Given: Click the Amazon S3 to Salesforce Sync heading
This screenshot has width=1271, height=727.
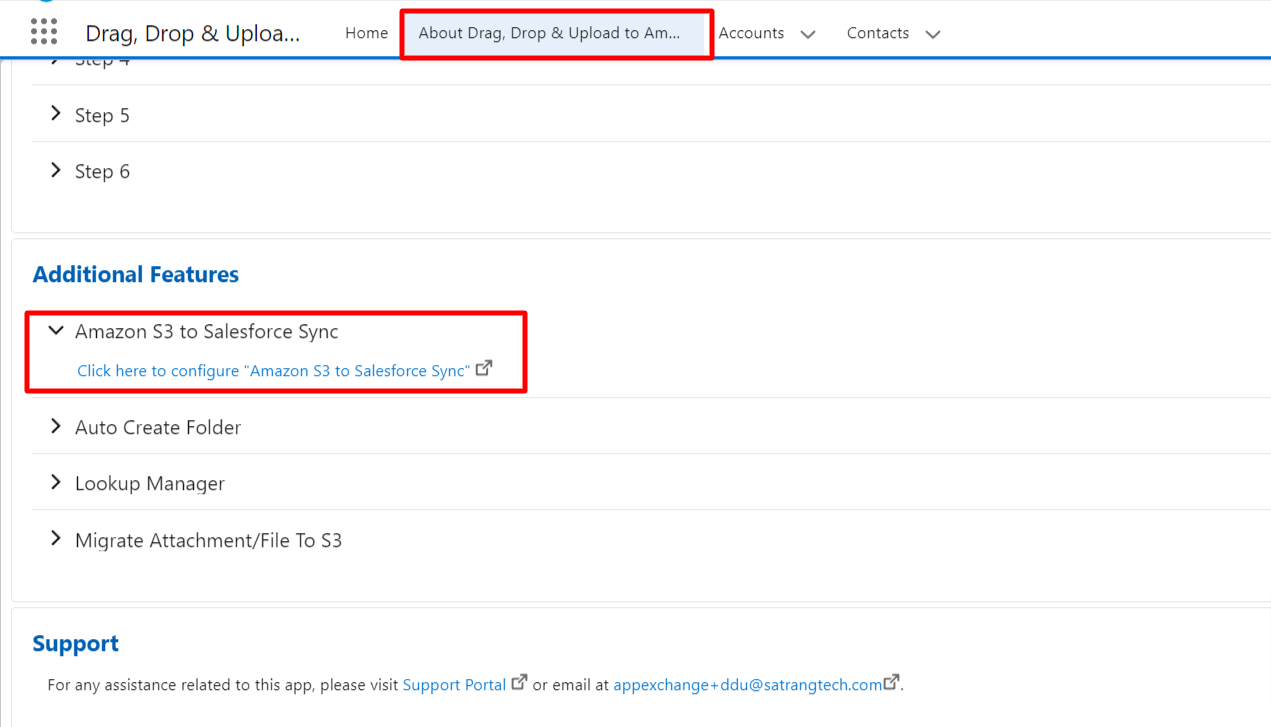Looking at the screenshot, I should coord(207,332).
